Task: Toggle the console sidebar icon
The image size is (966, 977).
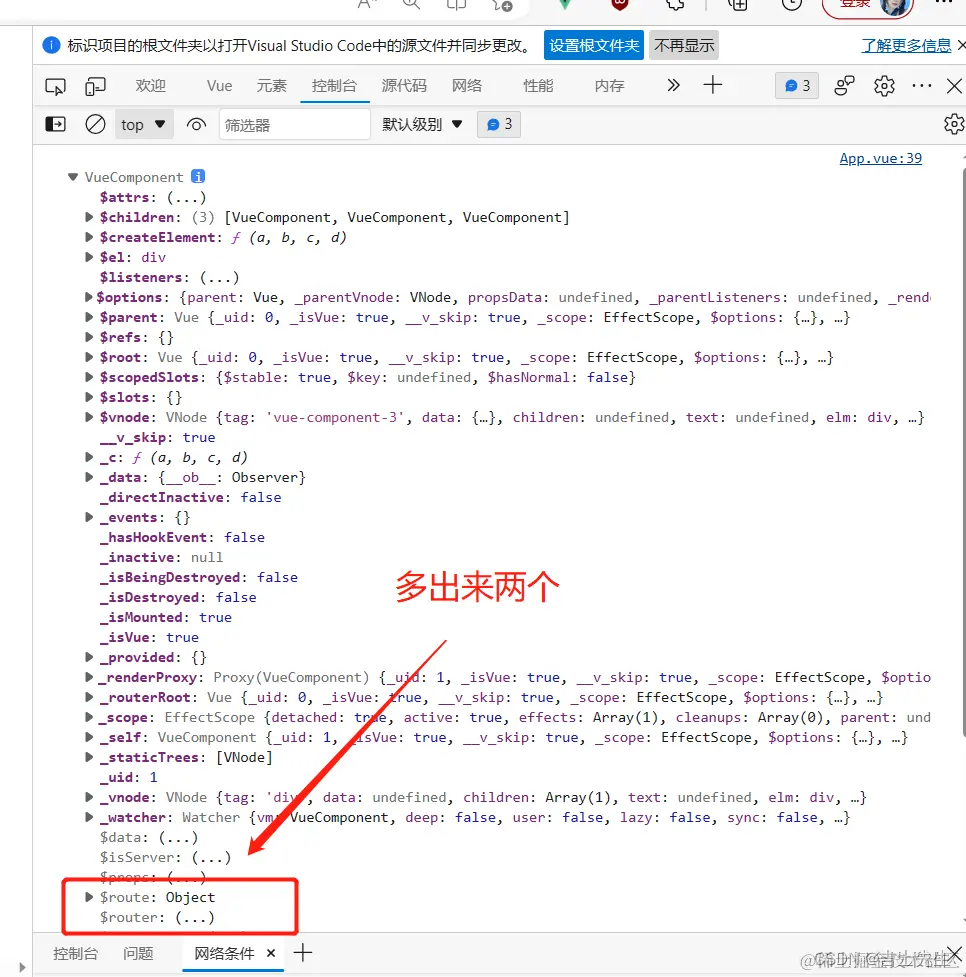Action: pyautogui.click(x=55, y=125)
